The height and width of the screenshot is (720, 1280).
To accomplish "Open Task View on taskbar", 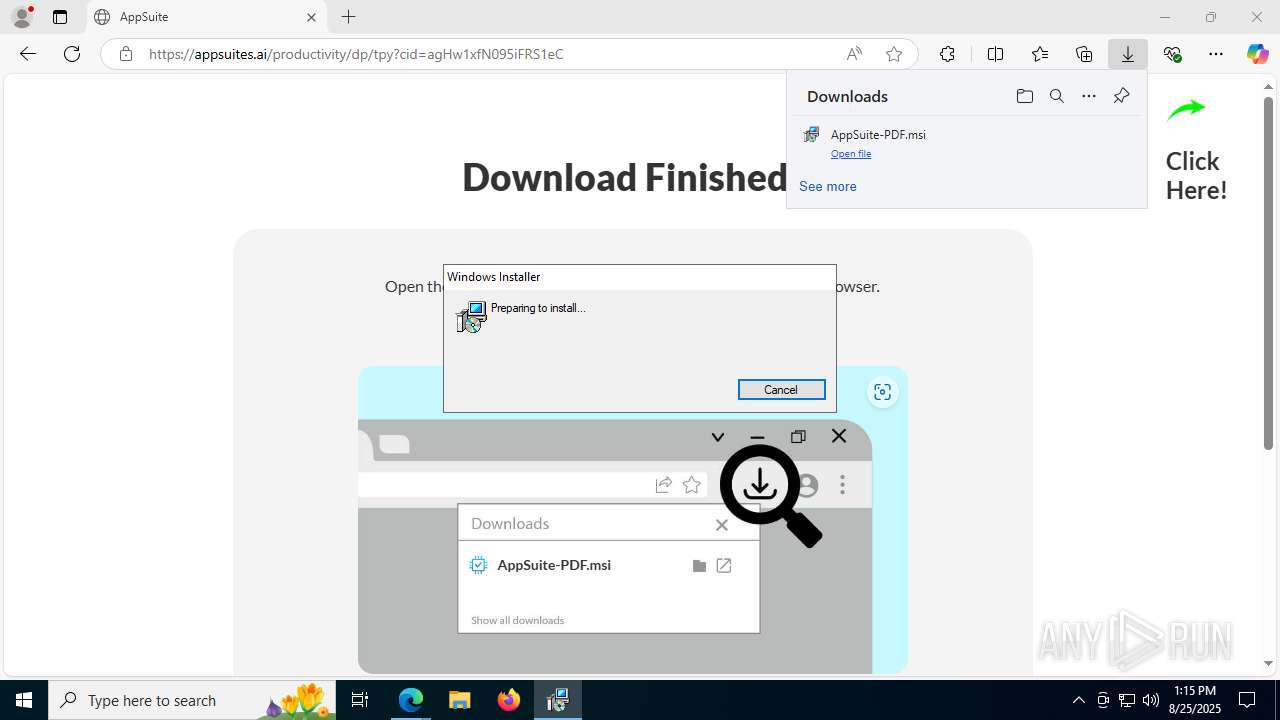I will coord(361,700).
